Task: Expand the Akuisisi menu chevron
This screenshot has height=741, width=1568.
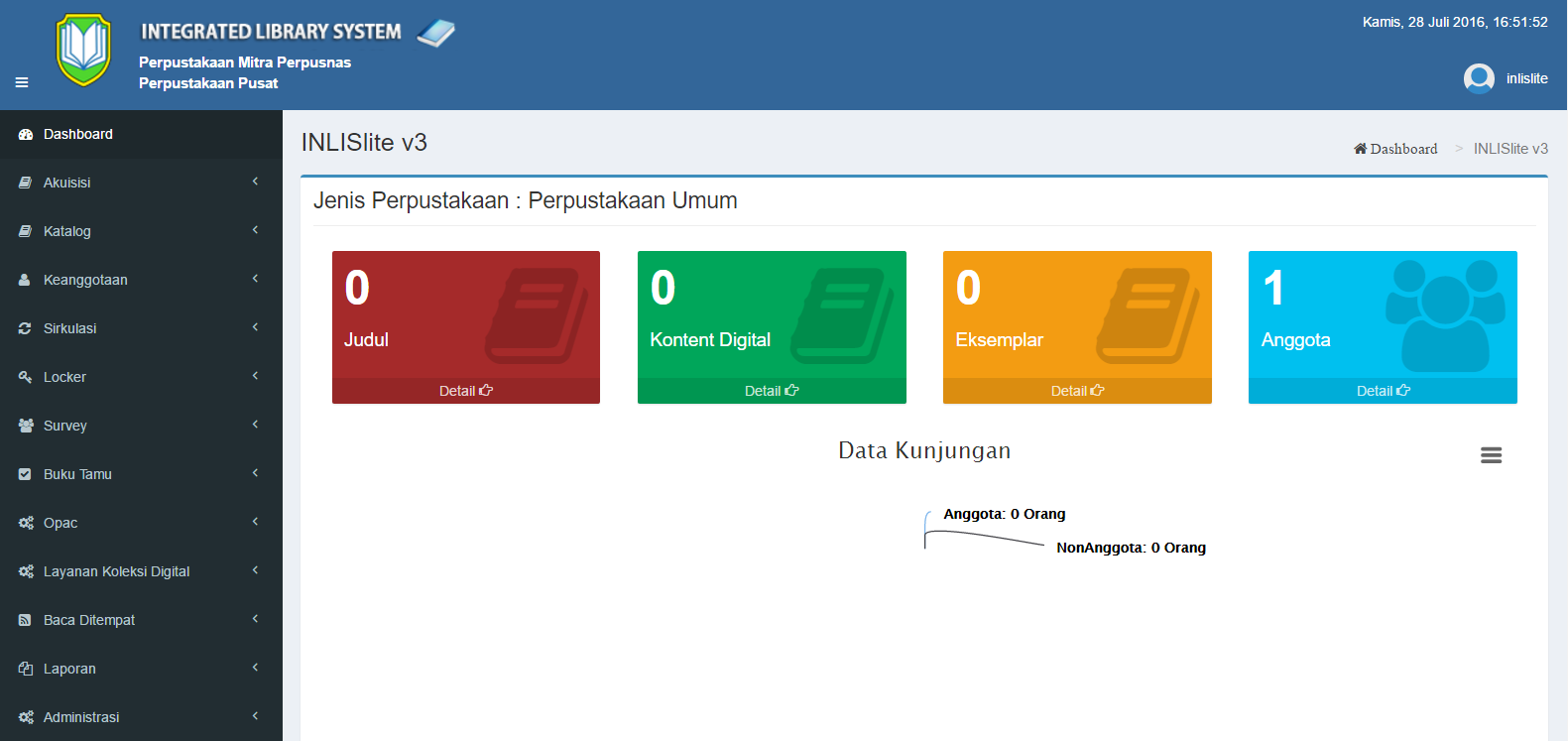Action: 255,182
